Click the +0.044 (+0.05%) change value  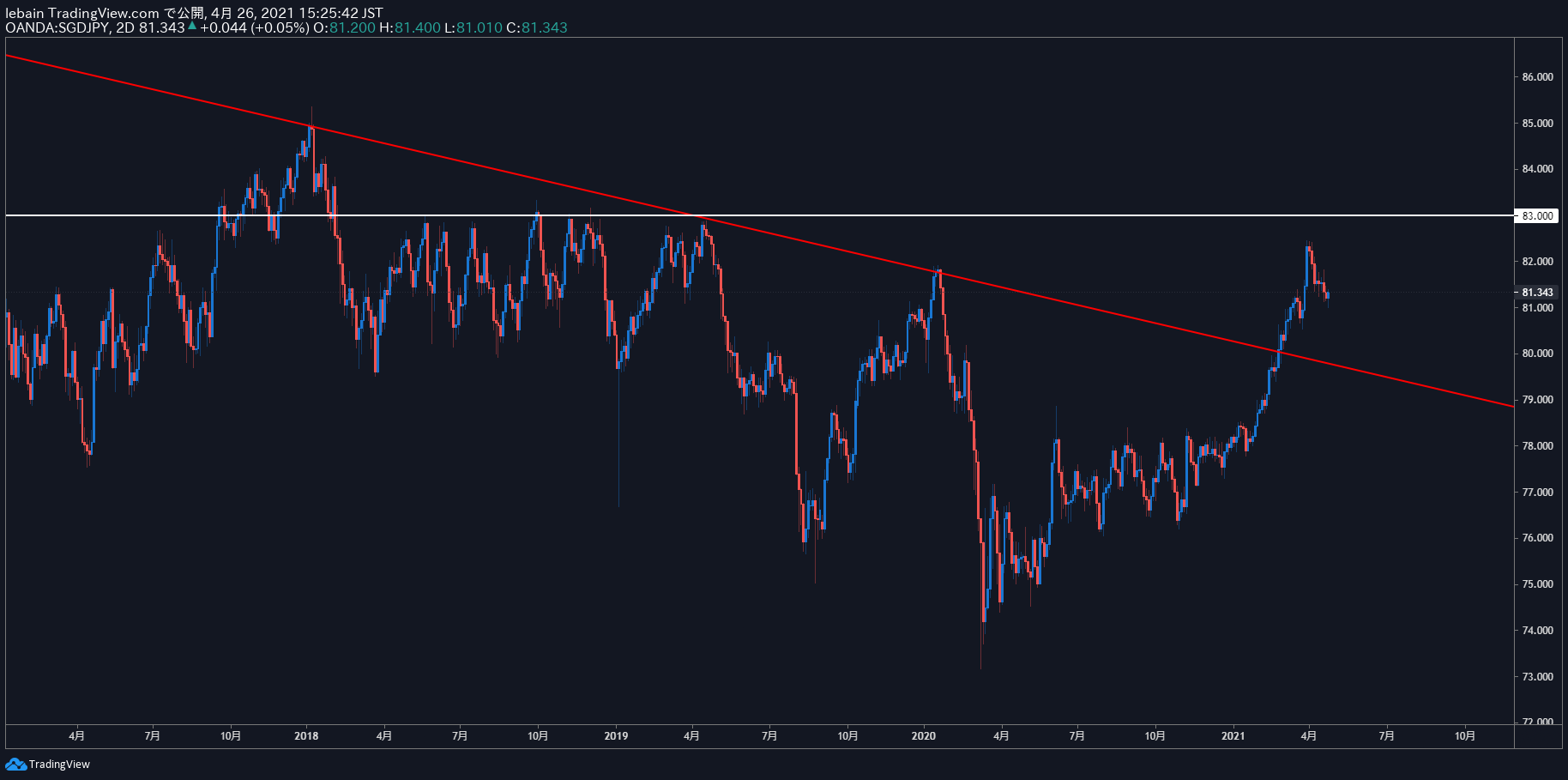click(255, 27)
